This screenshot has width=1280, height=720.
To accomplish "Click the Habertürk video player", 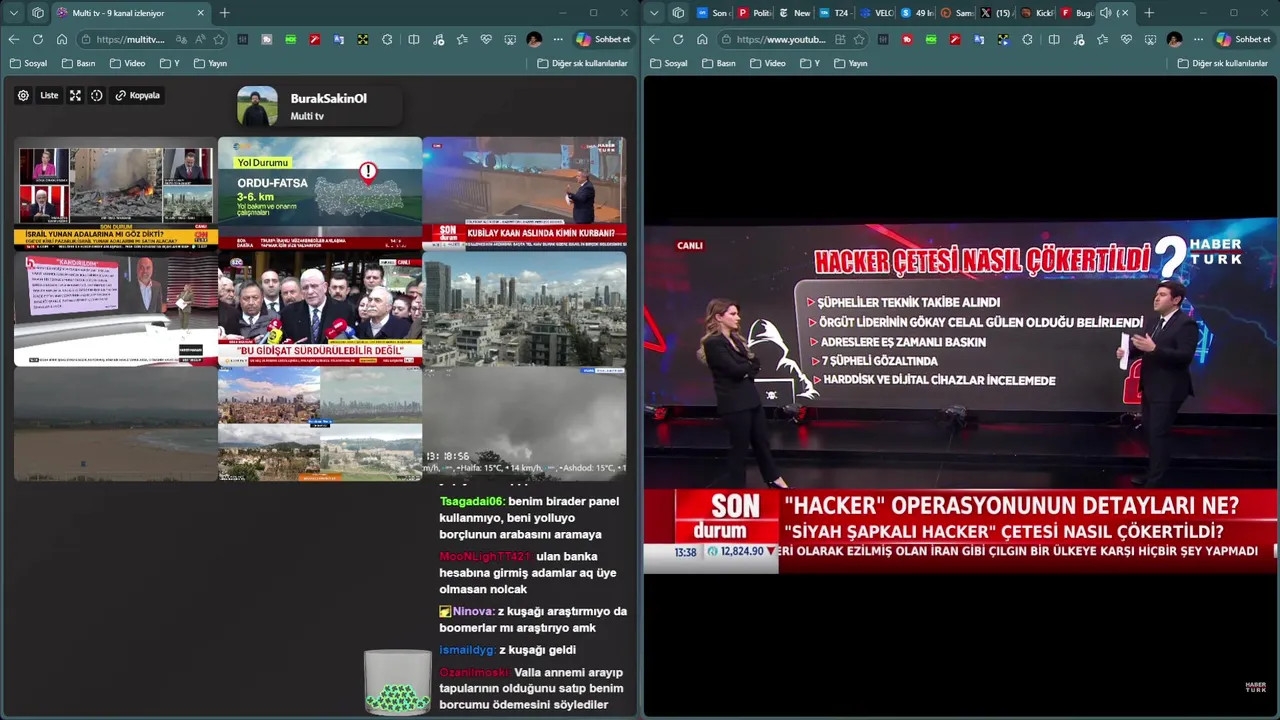I will pyautogui.click(x=960, y=396).
